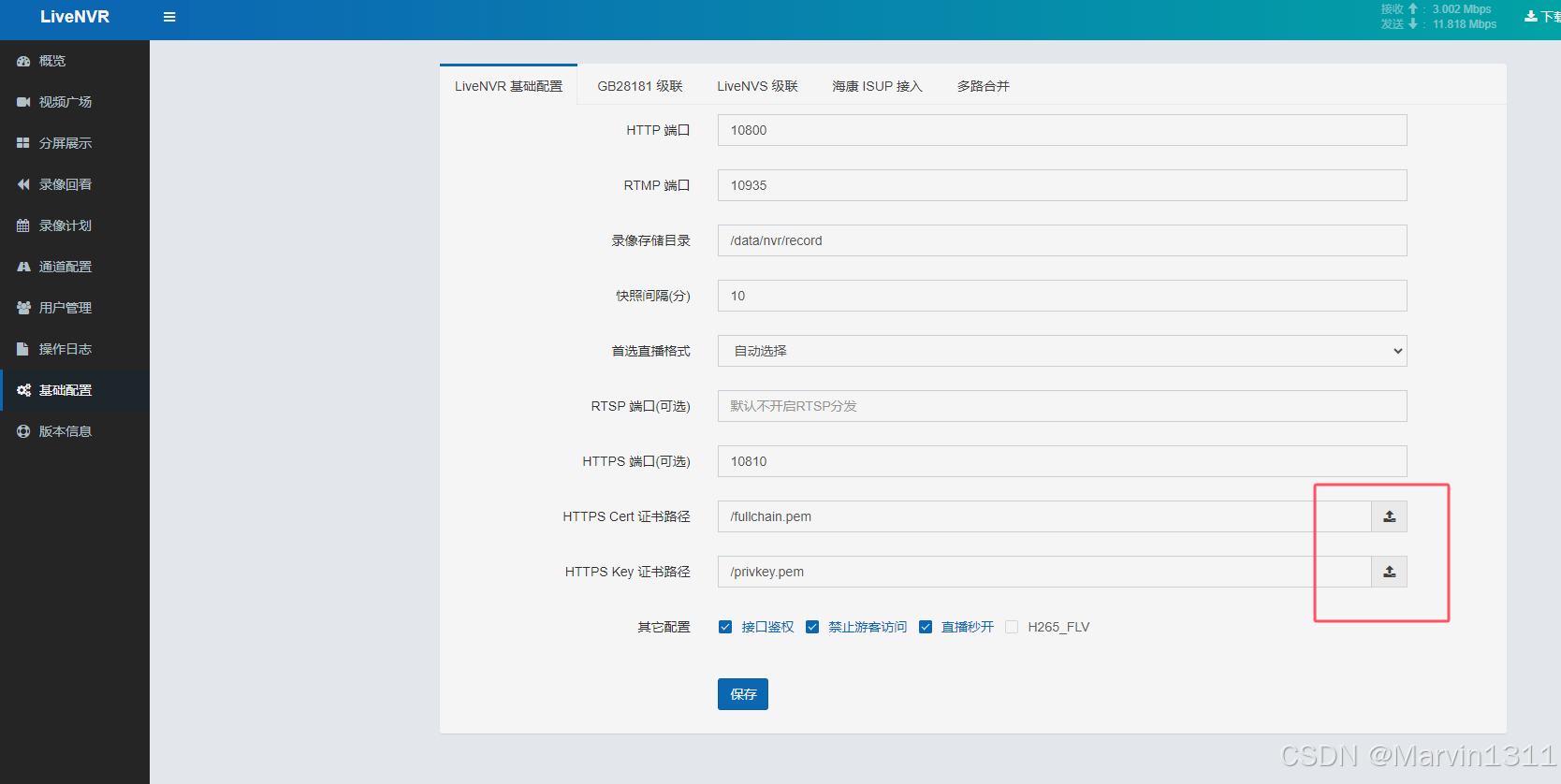Click the 用户管理 users icon
This screenshot has width=1561, height=784.
coord(23,308)
